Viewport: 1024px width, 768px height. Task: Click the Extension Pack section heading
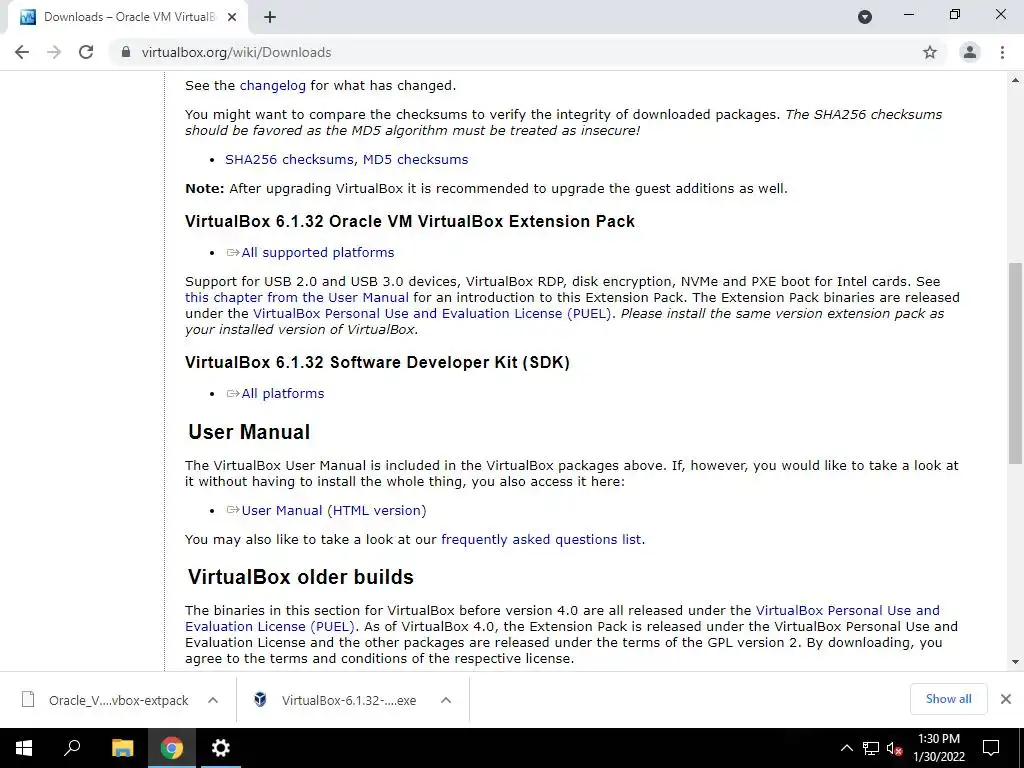(x=409, y=221)
